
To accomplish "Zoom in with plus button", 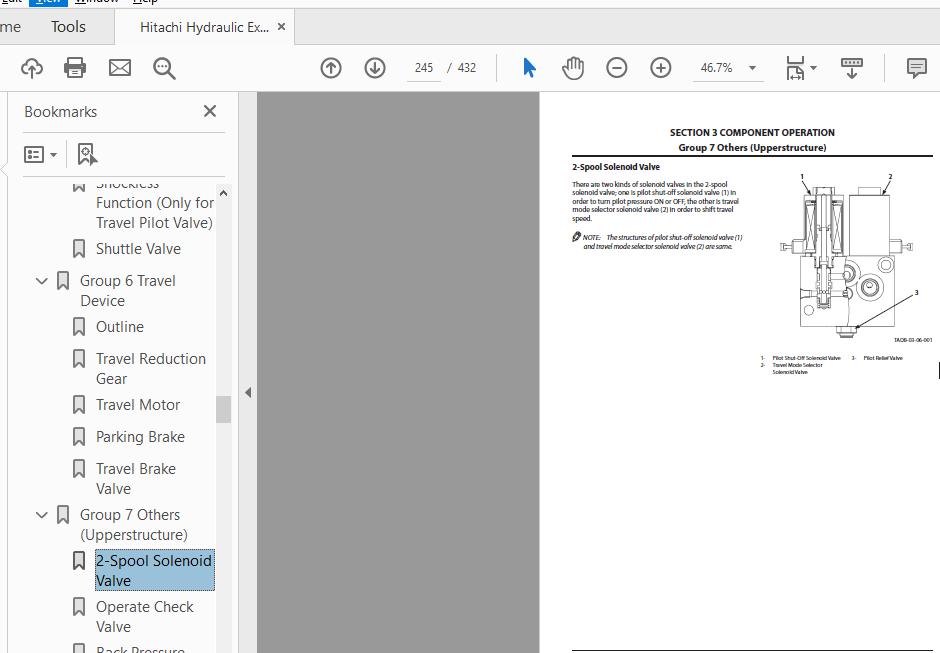I will pos(661,68).
